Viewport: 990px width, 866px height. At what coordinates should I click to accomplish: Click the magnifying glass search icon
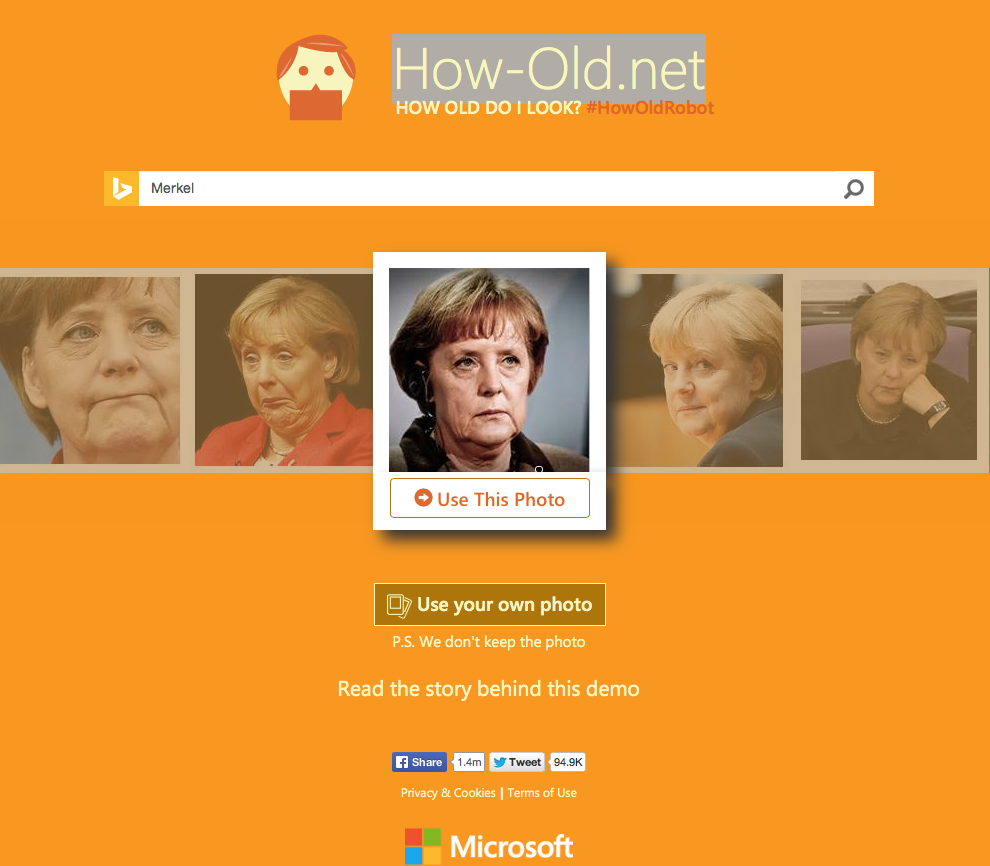click(854, 188)
